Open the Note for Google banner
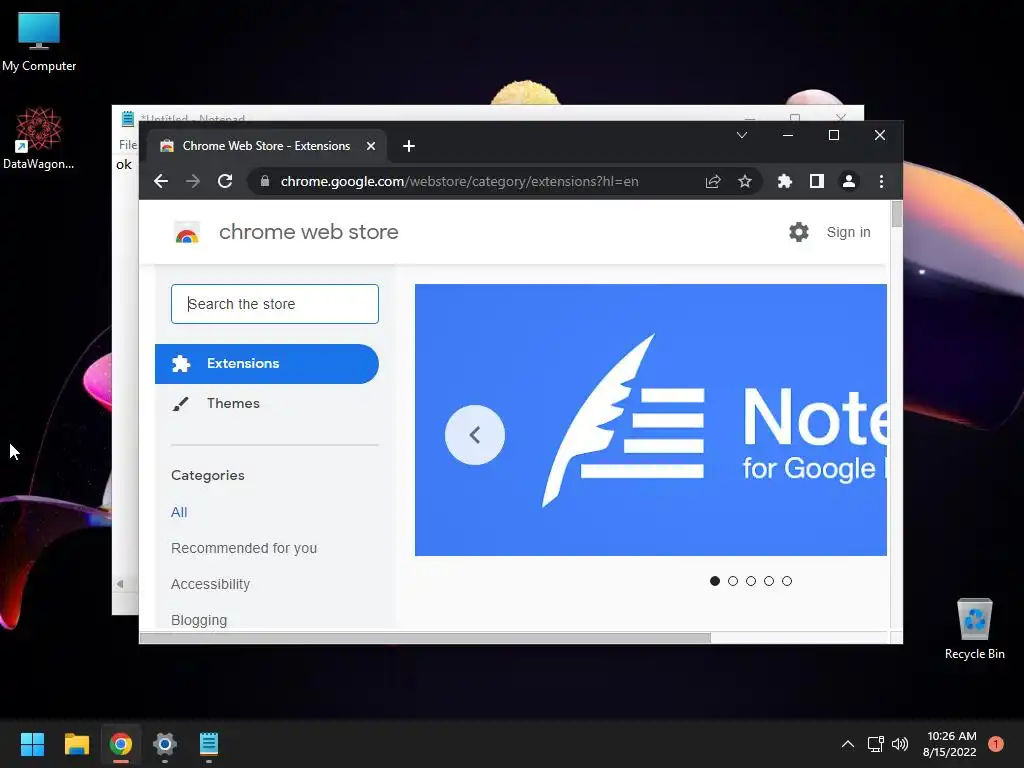The image size is (1024, 768). [x=650, y=420]
